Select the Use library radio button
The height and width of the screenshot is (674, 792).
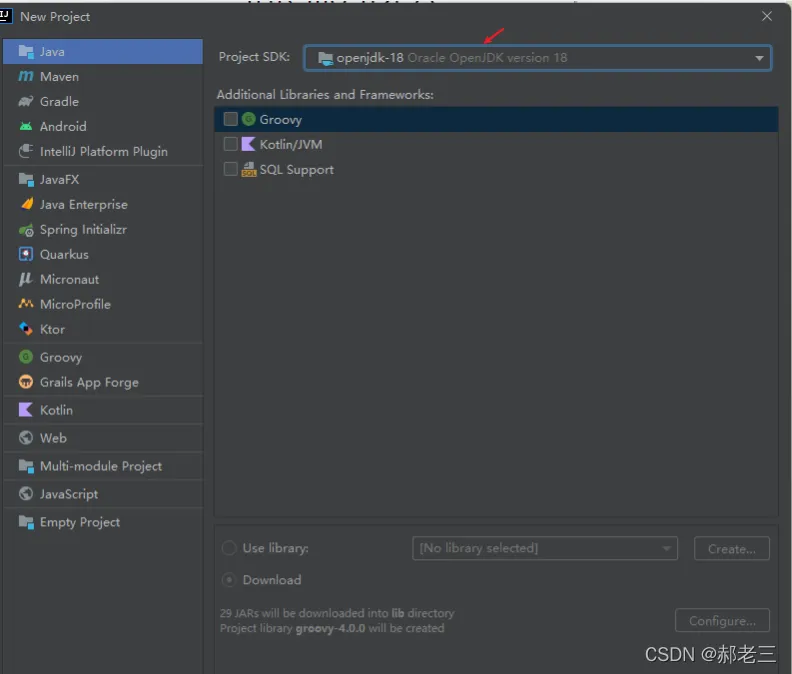pyautogui.click(x=229, y=548)
